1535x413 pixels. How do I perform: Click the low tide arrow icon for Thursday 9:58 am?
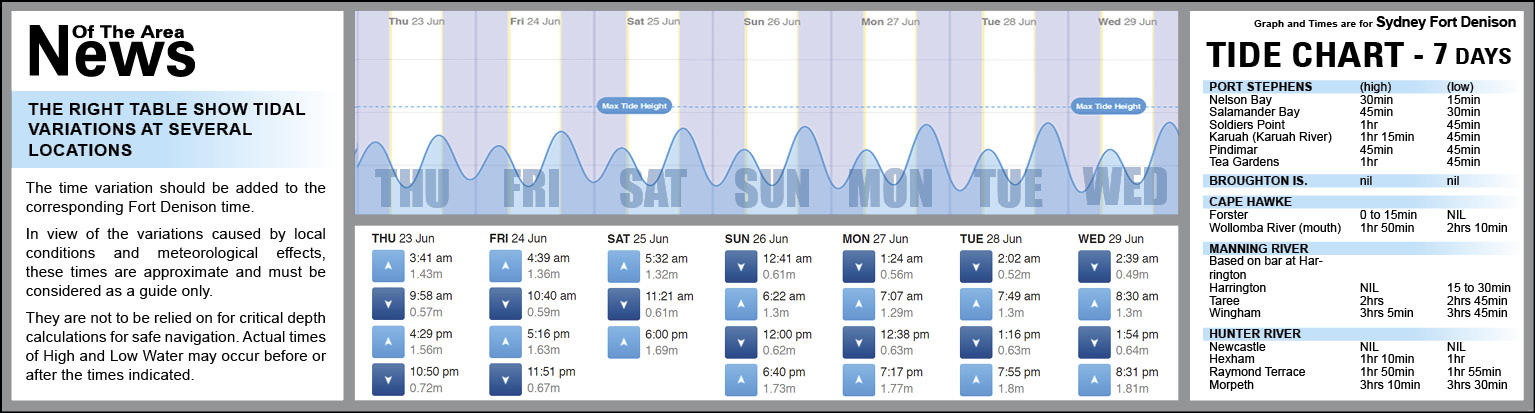tap(388, 304)
